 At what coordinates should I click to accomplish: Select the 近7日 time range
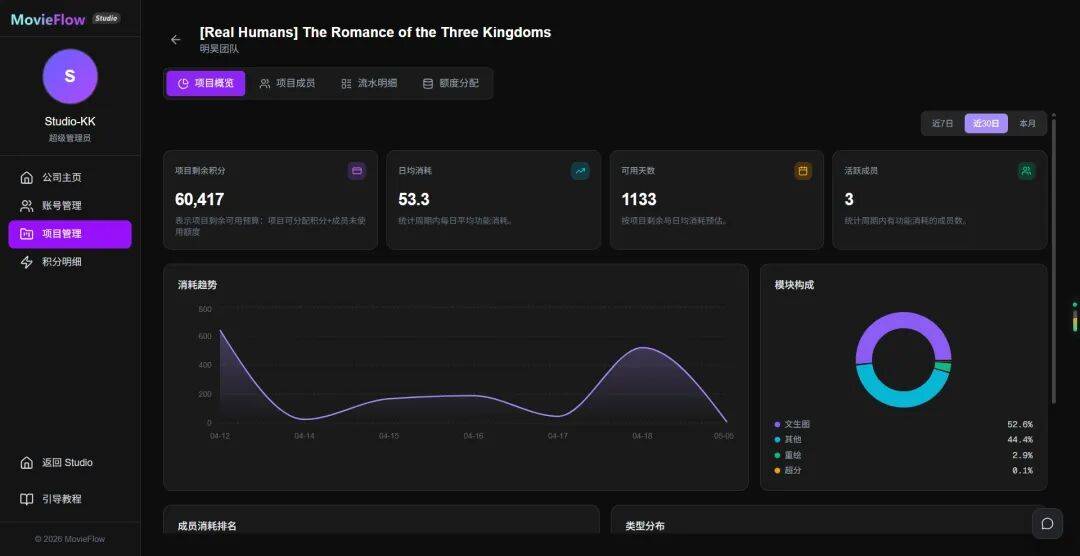click(x=942, y=123)
